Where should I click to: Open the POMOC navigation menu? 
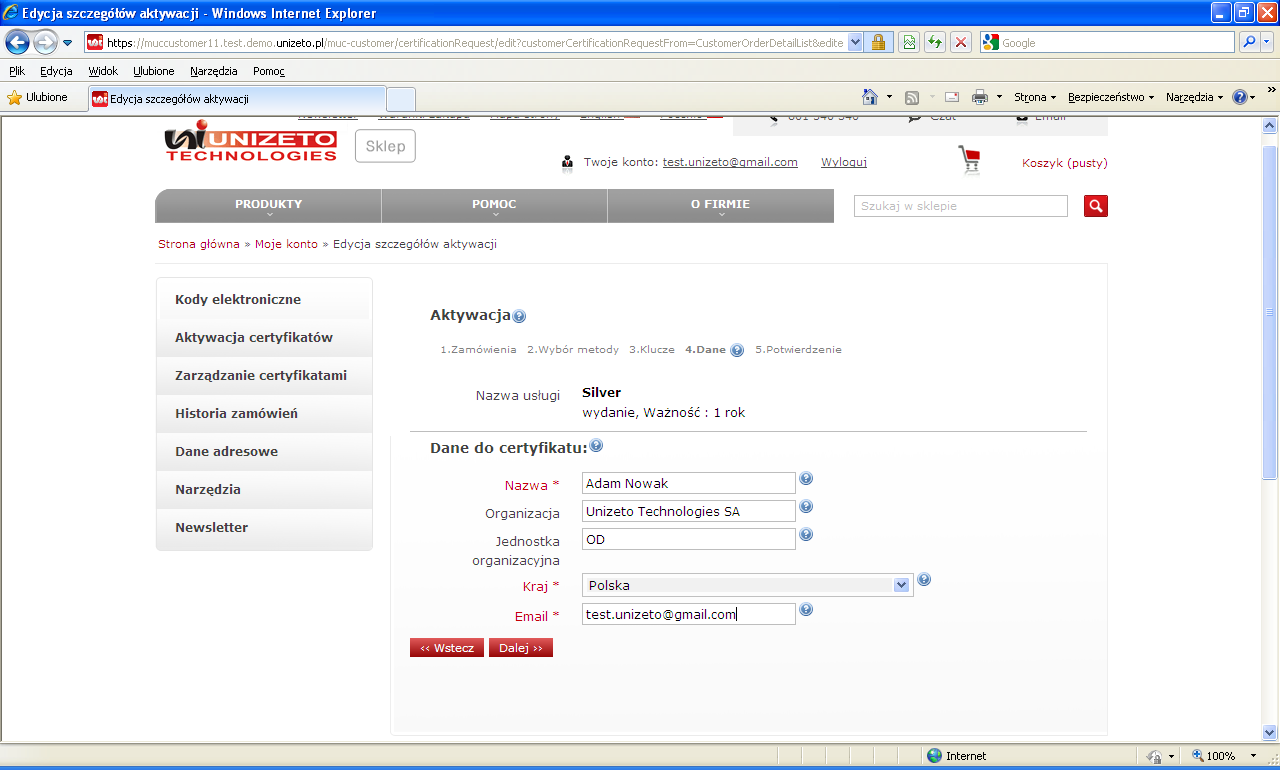click(x=494, y=206)
